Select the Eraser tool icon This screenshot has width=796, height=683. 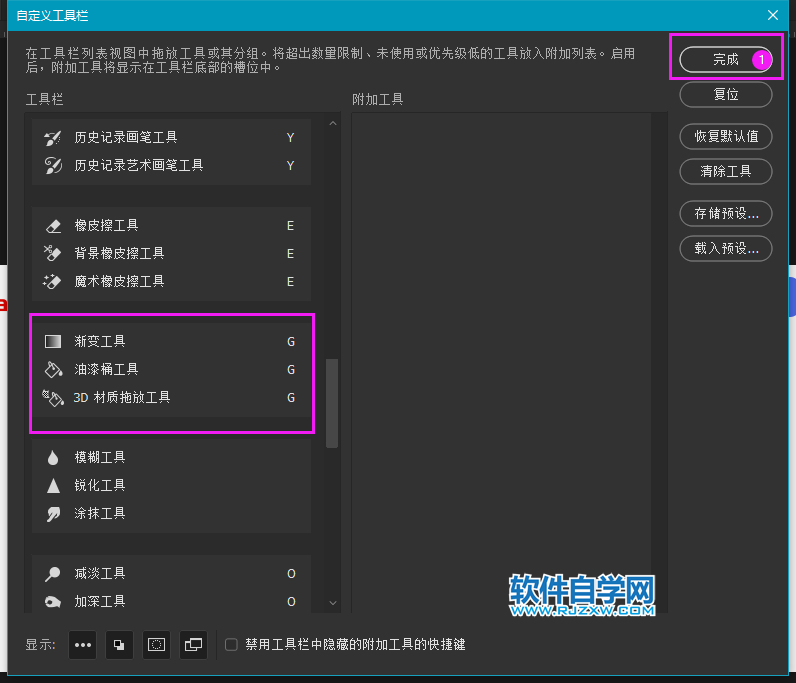(53, 225)
